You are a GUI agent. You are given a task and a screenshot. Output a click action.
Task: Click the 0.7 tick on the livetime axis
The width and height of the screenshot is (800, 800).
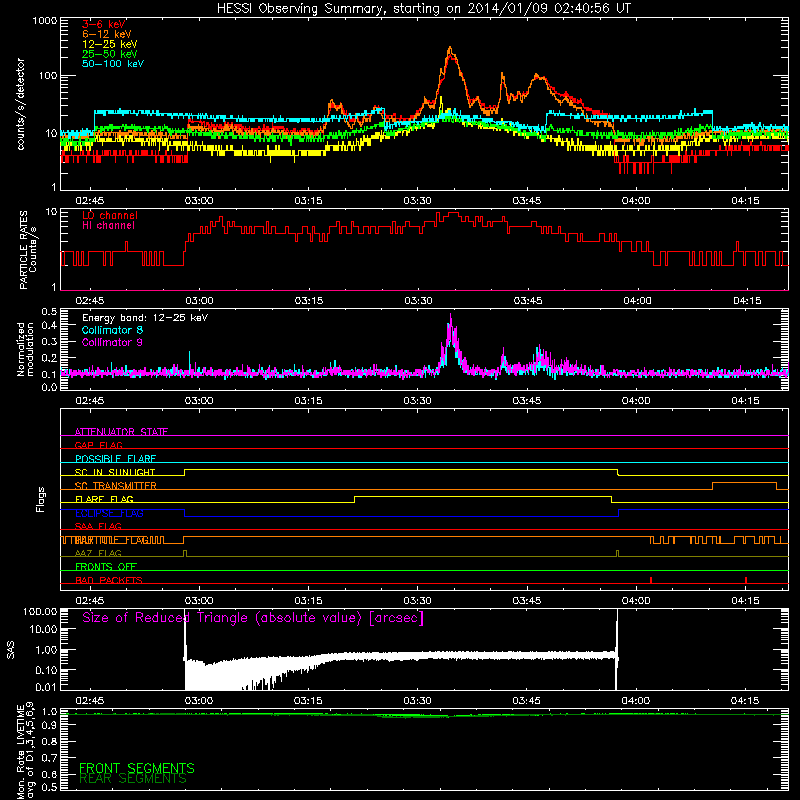coord(49,758)
